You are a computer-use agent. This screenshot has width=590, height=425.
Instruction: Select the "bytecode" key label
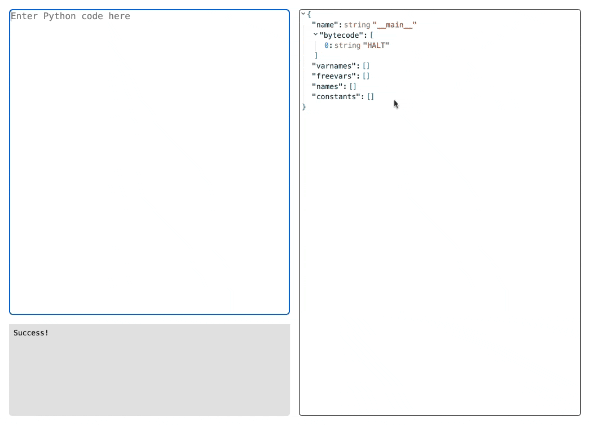click(341, 35)
